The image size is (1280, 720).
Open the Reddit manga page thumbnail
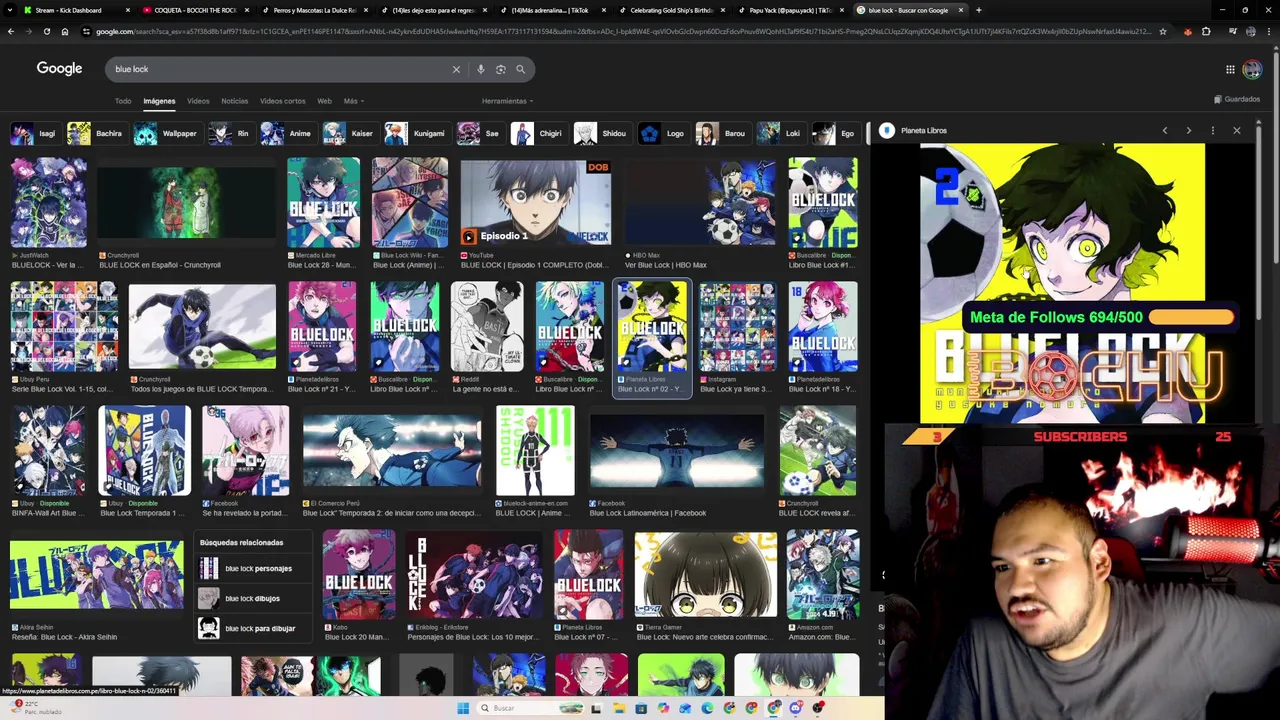click(487, 326)
